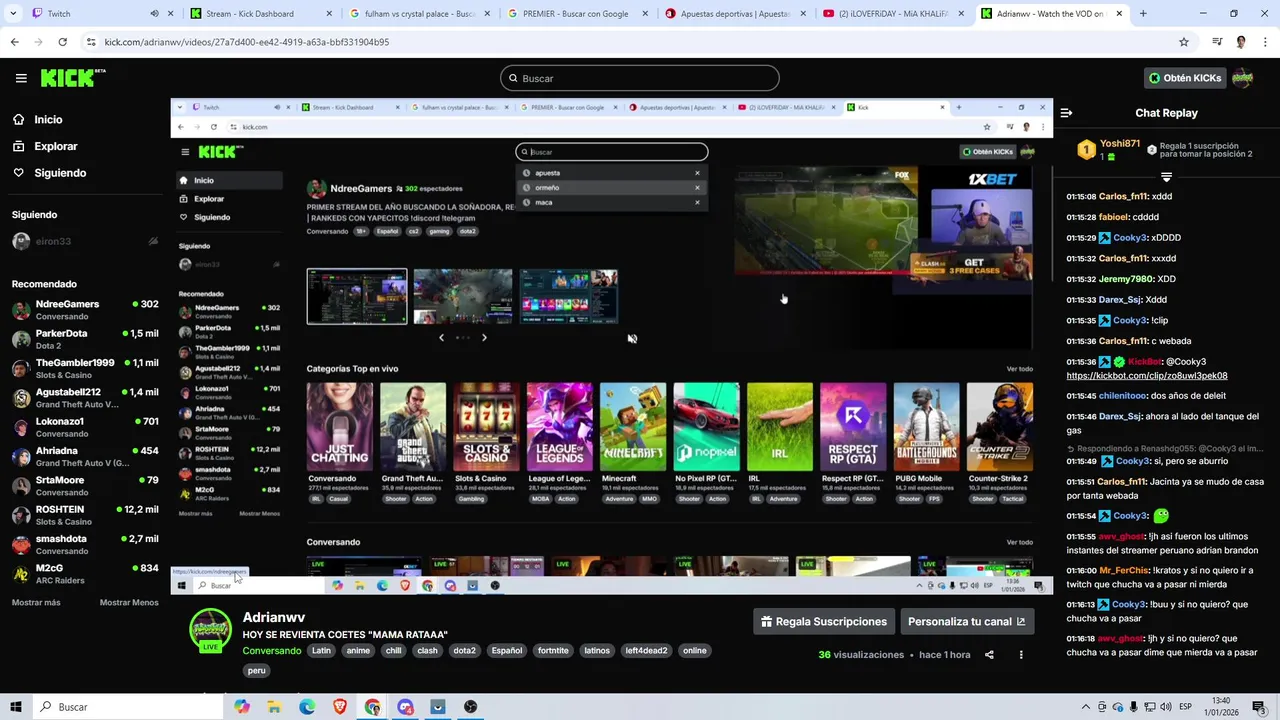Select the fortntite tag

[553, 651]
